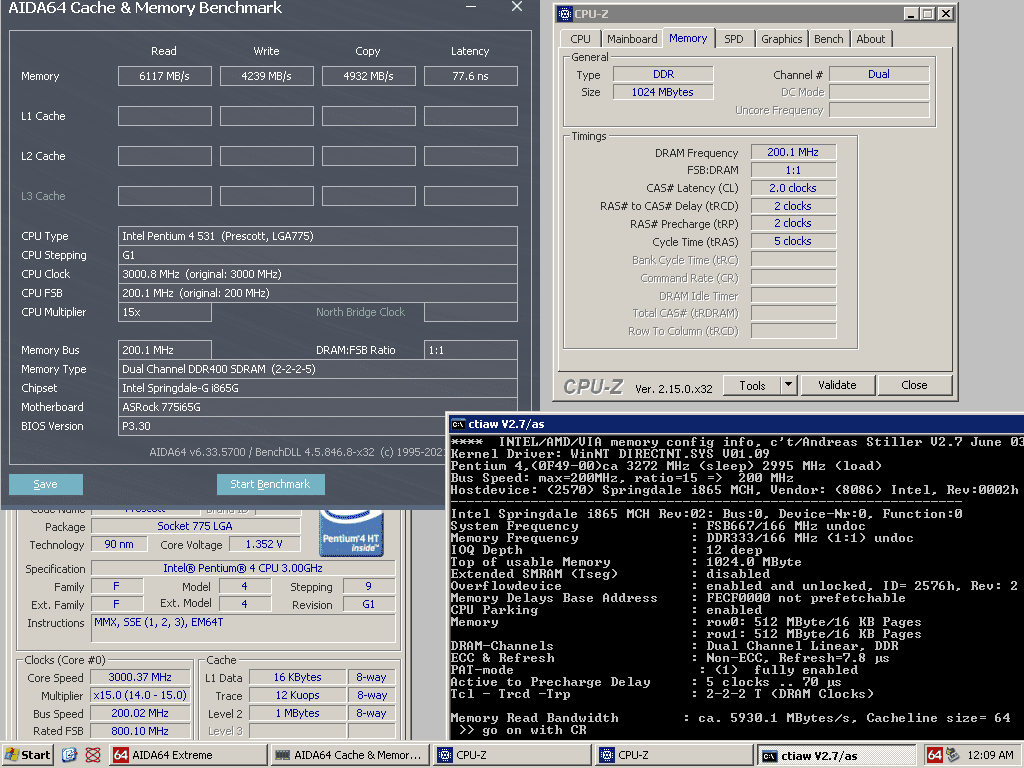Open Internet Explorer from quick launch
The width and height of the screenshot is (1024, 768).
coord(70,755)
